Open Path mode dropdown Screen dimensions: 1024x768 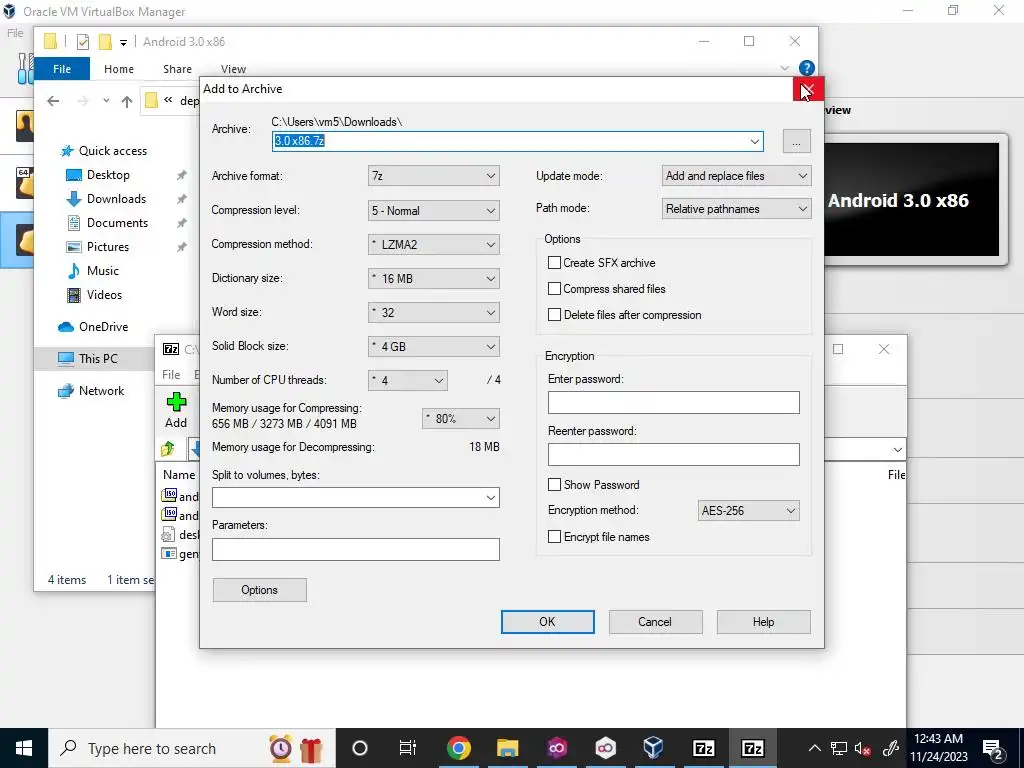pyautogui.click(x=737, y=209)
